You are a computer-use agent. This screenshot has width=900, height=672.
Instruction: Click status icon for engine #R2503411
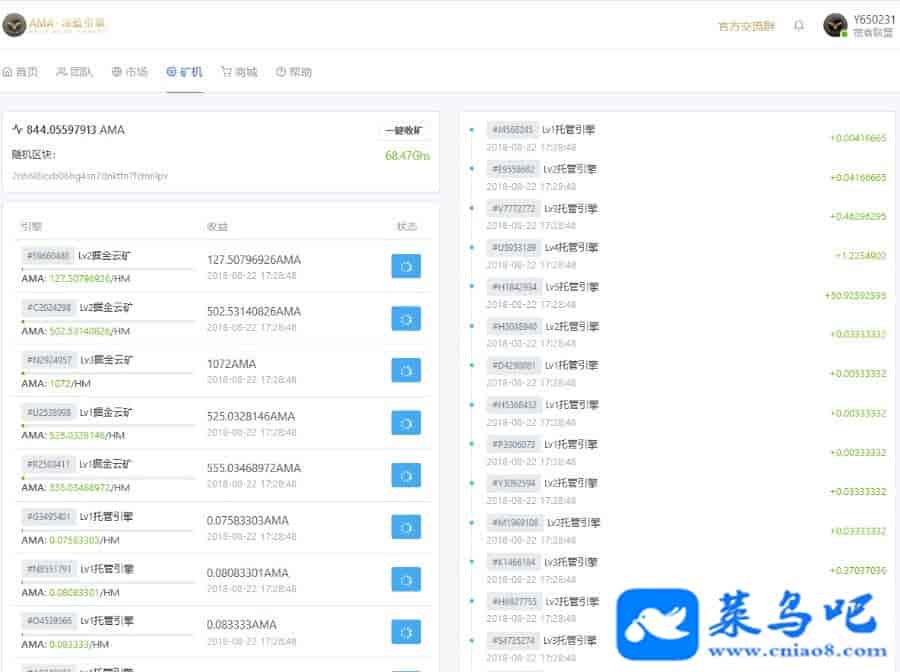(405, 475)
